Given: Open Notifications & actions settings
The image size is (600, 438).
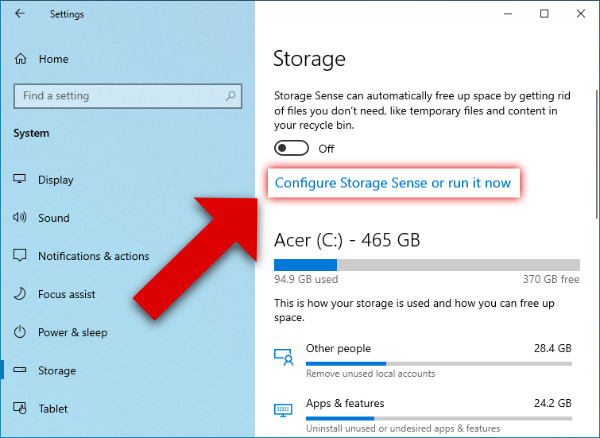Looking at the screenshot, I should tap(93, 256).
